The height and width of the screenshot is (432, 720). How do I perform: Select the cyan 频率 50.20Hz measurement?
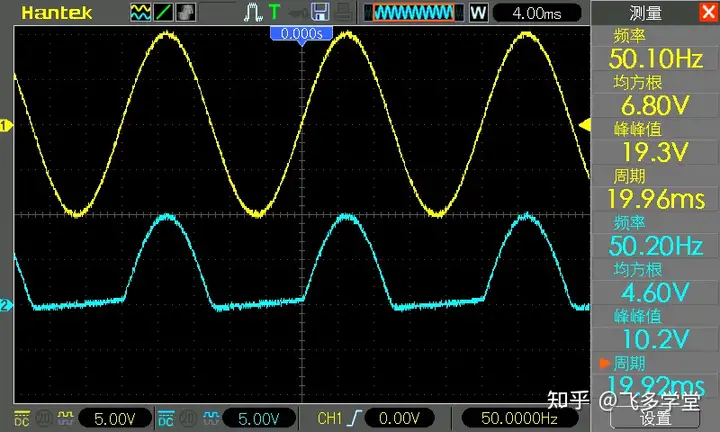(x=655, y=236)
